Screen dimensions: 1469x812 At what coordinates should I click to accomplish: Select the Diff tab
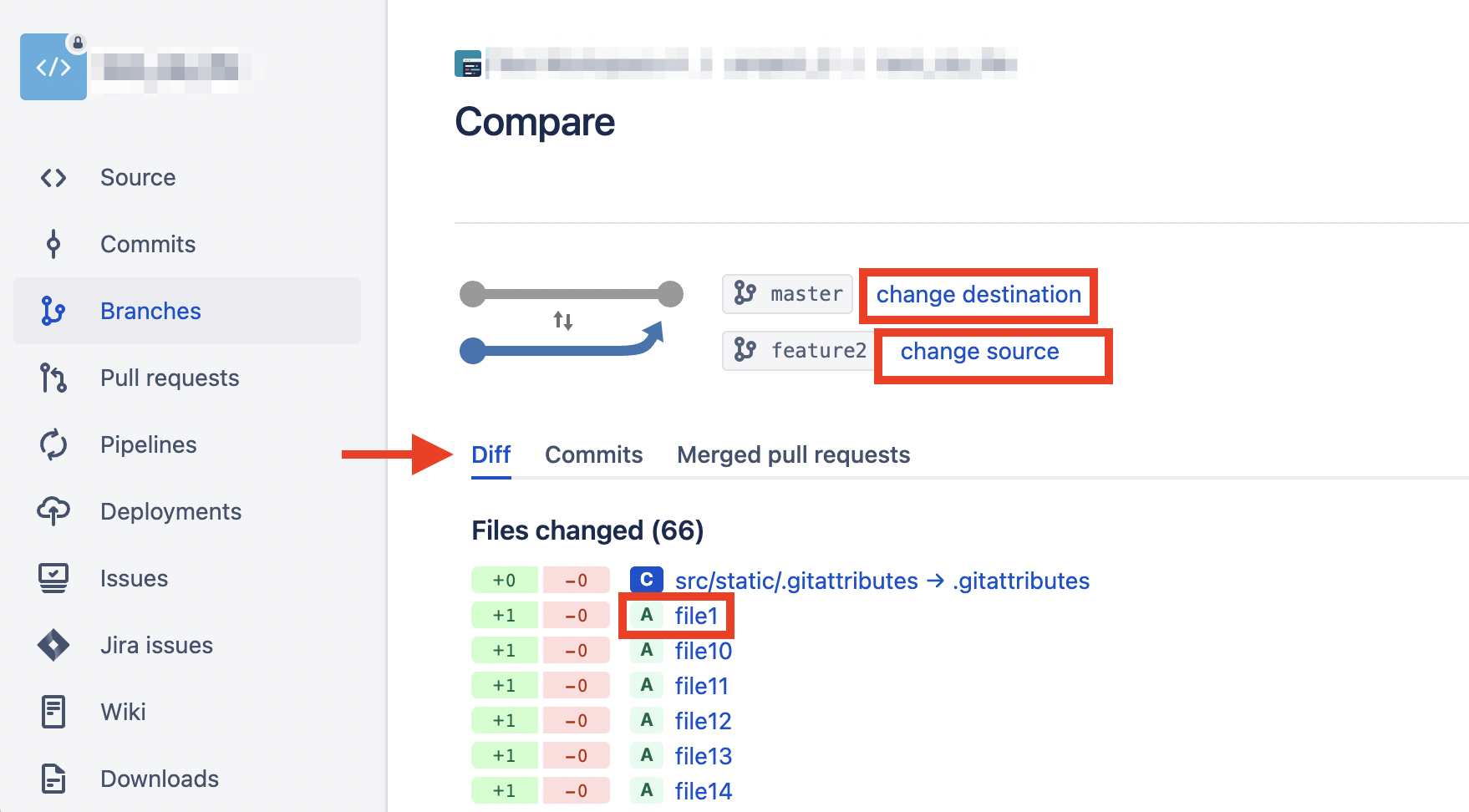(x=491, y=455)
